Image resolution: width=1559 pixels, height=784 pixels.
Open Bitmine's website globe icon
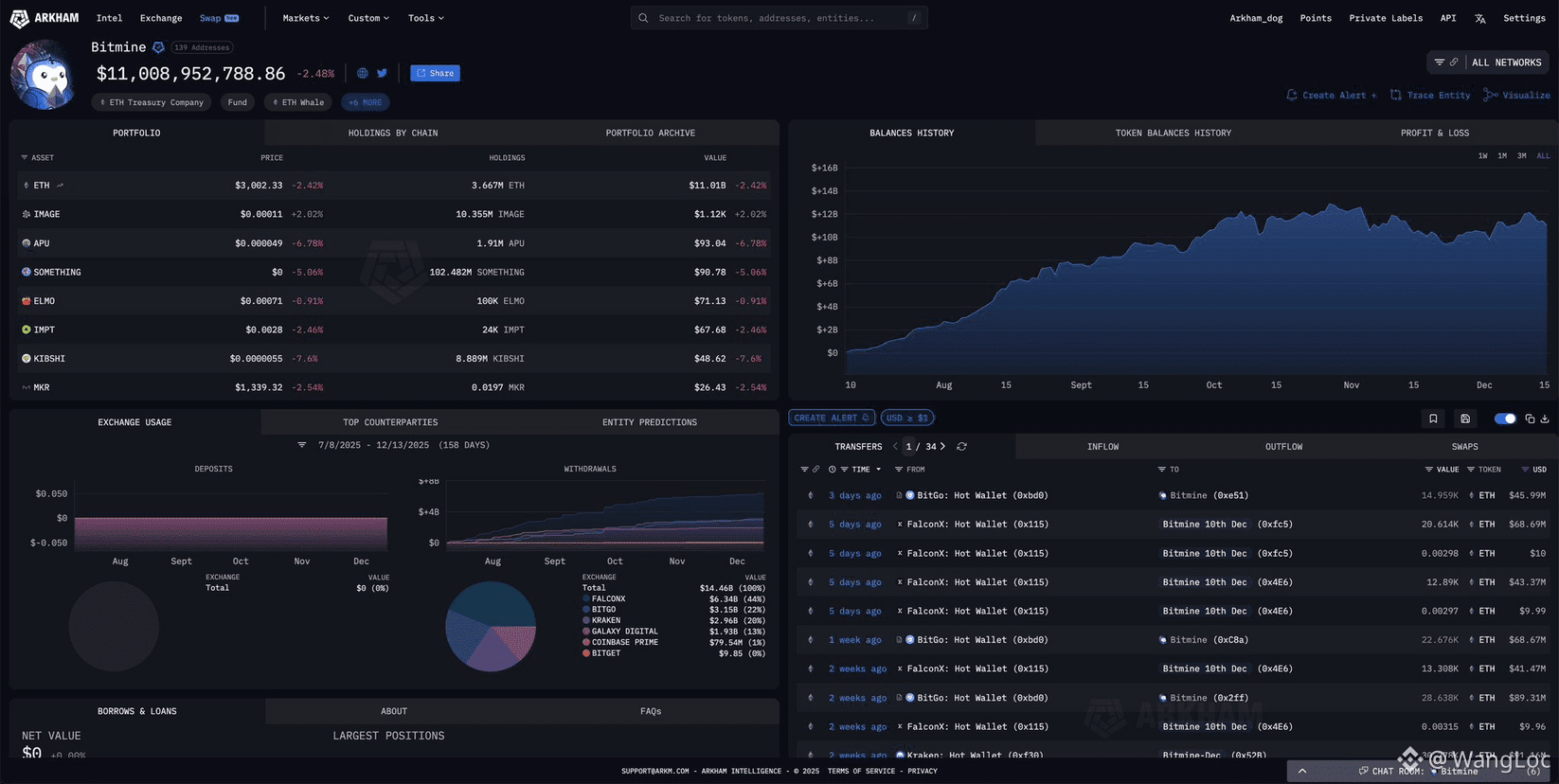click(x=362, y=73)
